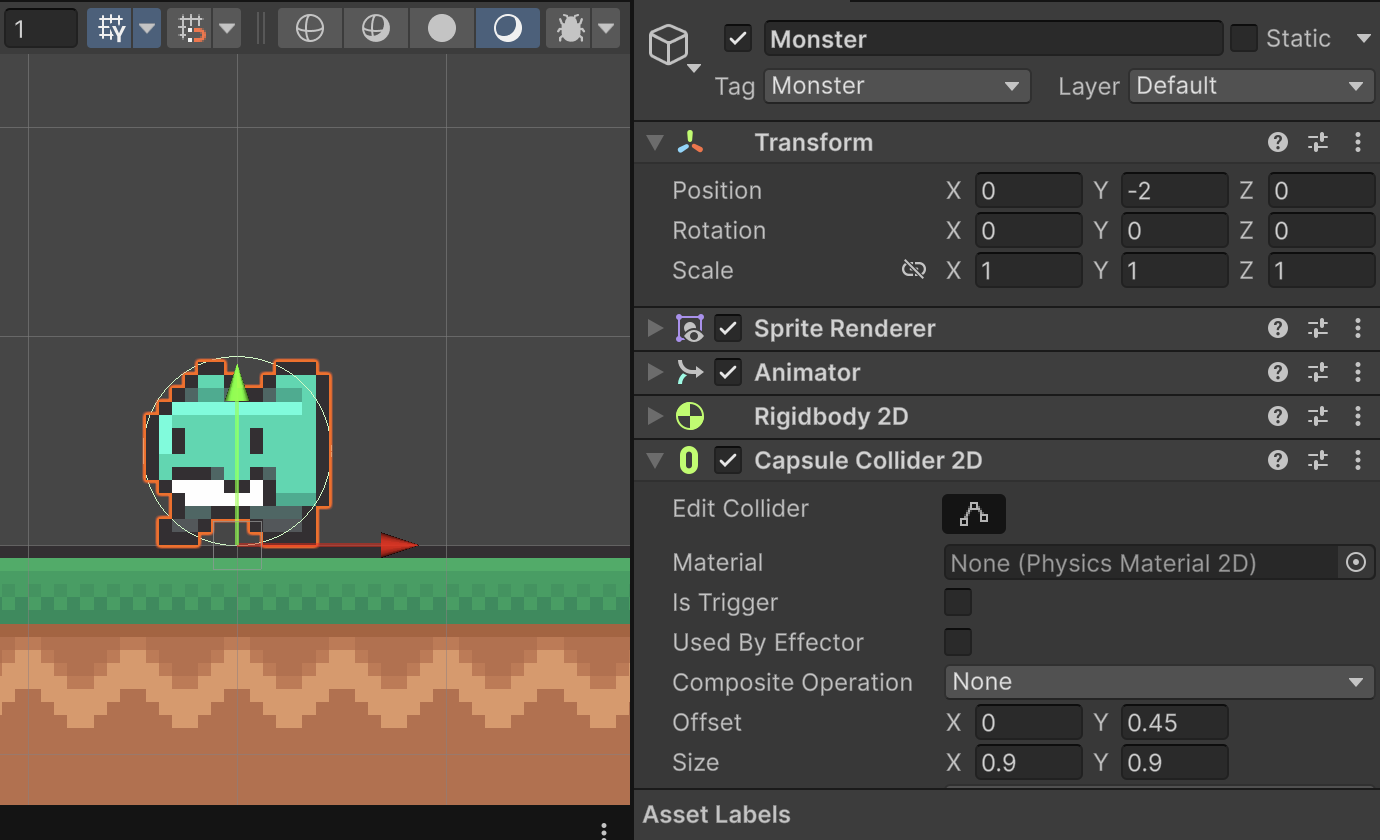Click the Rigidbody 2D component icon
Viewport: 1380px width, 840px height.
tap(690, 416)
